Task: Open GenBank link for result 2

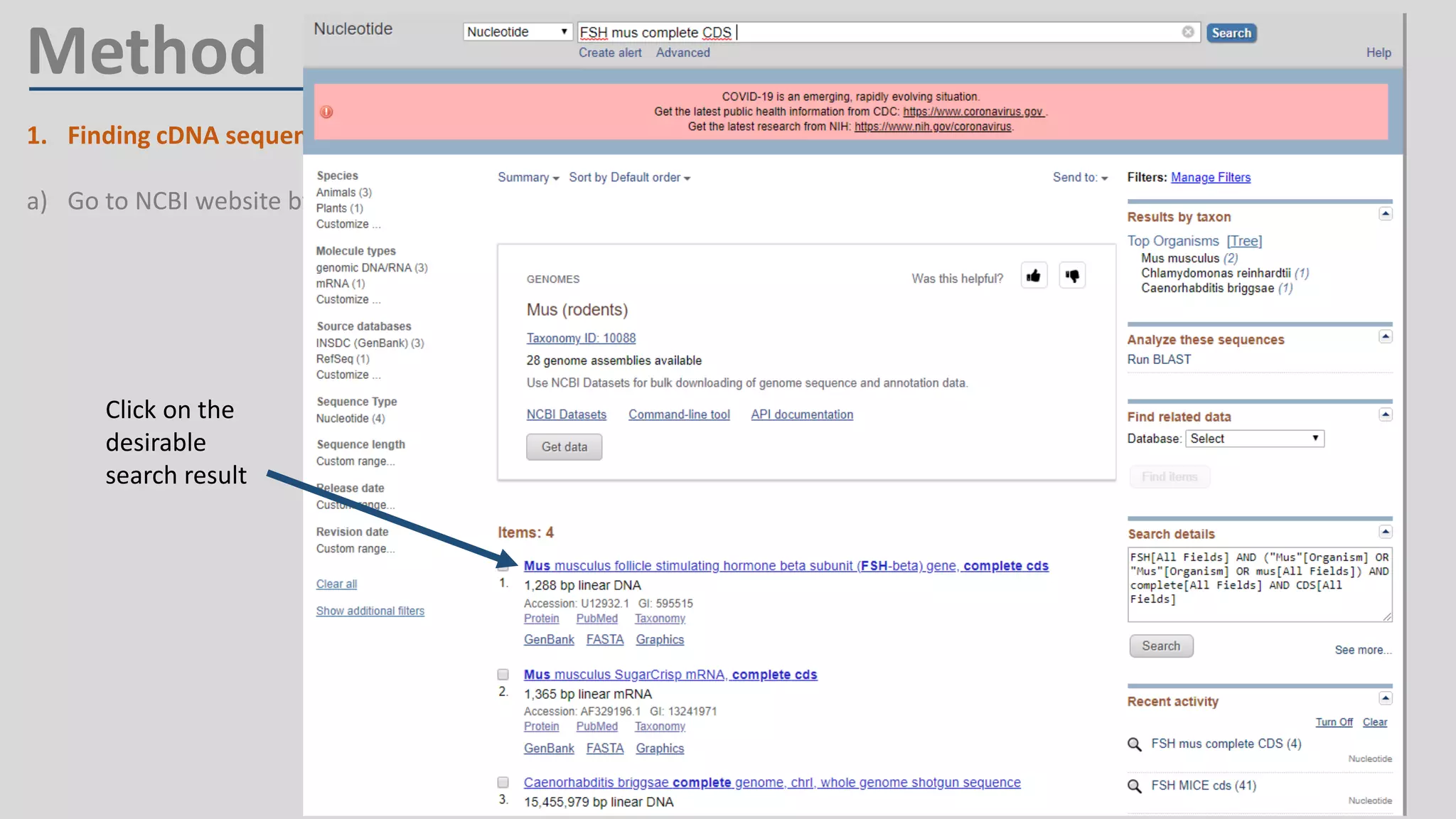Action: [x=549, y=749]
